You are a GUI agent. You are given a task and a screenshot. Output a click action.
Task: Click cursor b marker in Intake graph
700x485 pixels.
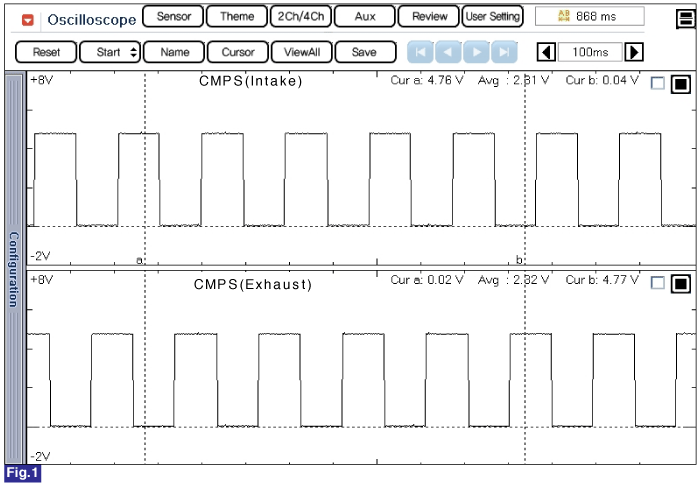point(519,259)
